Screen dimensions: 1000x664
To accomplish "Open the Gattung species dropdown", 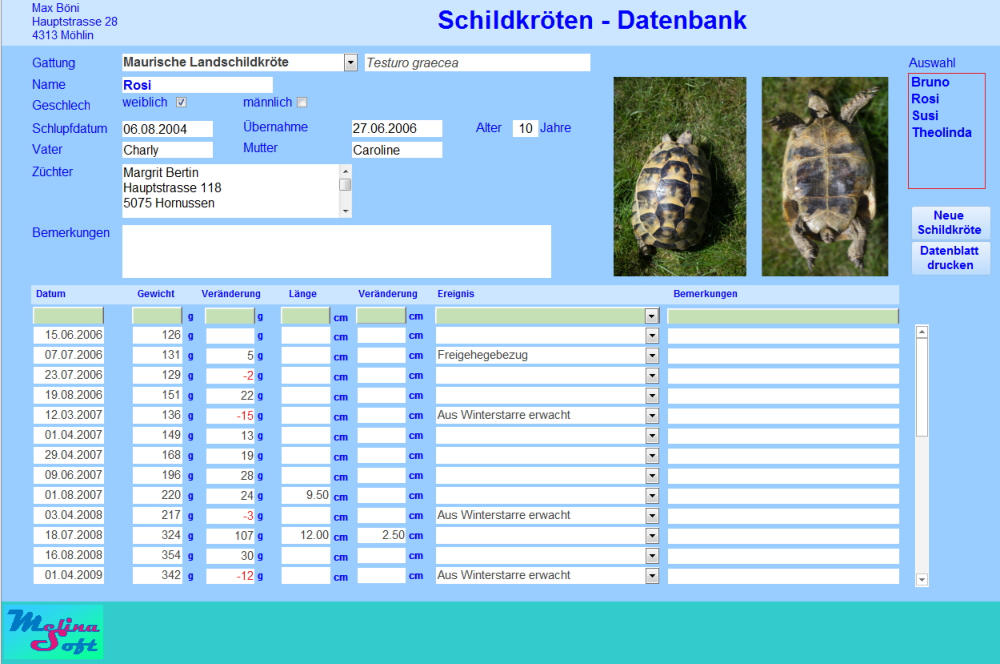I will click(351, 63).
